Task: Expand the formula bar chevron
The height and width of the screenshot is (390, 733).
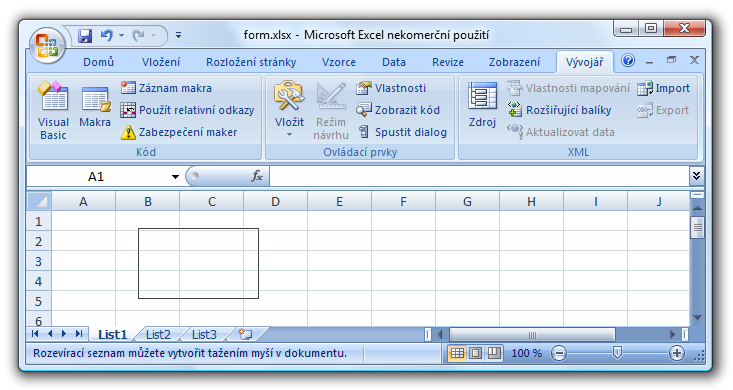Action: click(696, 176)
